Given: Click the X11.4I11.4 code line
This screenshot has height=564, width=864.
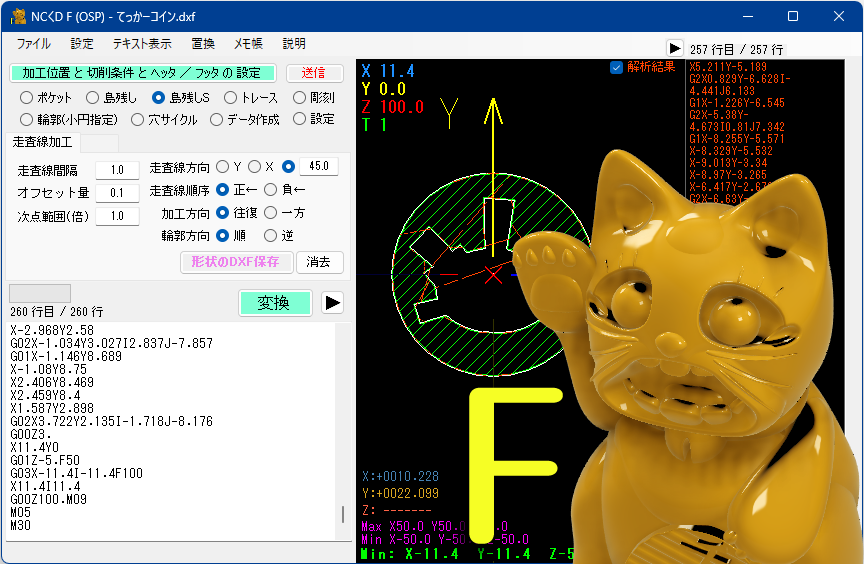Looking at the screenshot, I should point(45,486).
